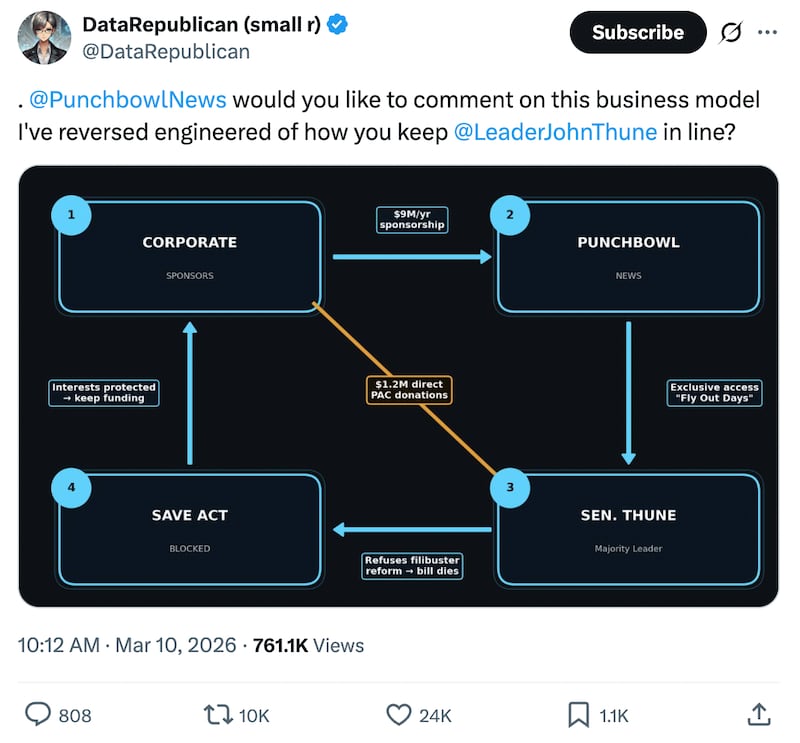The width and height of the screenshot is (800, 743).
Task: Bookmark this post
Action: tap(578, 714)
